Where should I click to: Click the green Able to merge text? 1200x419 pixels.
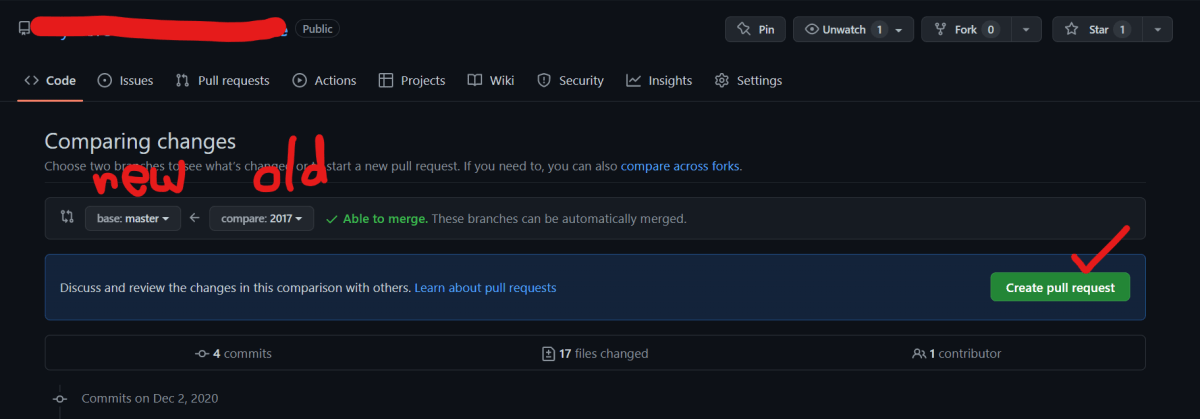click(385, 218)
